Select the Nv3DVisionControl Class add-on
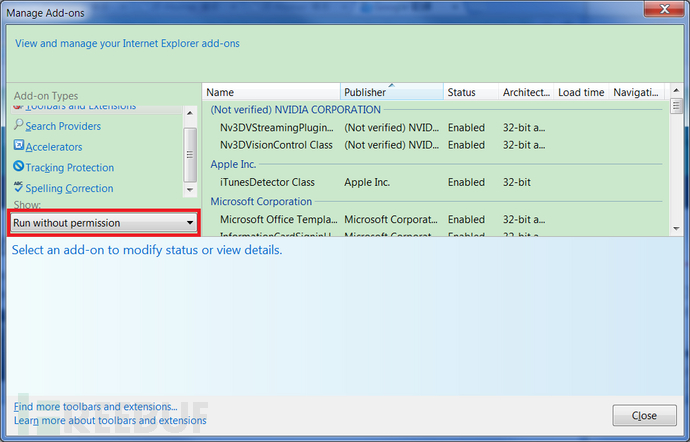The height and width of the screenshot is (442, 690). pyautogui.click(x=436, y=145)
